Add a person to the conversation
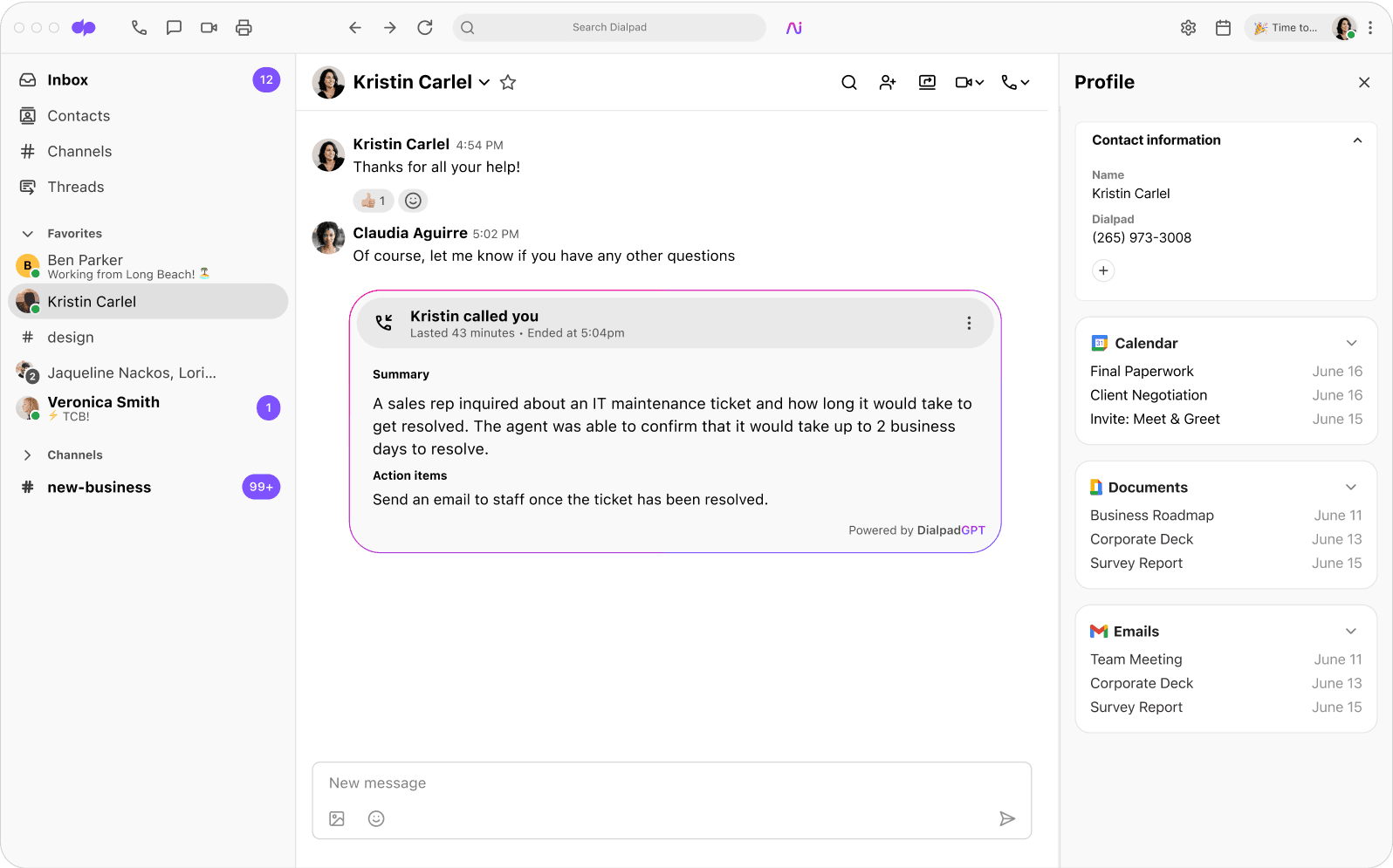The image size is (1393, 868). [888, 82]
